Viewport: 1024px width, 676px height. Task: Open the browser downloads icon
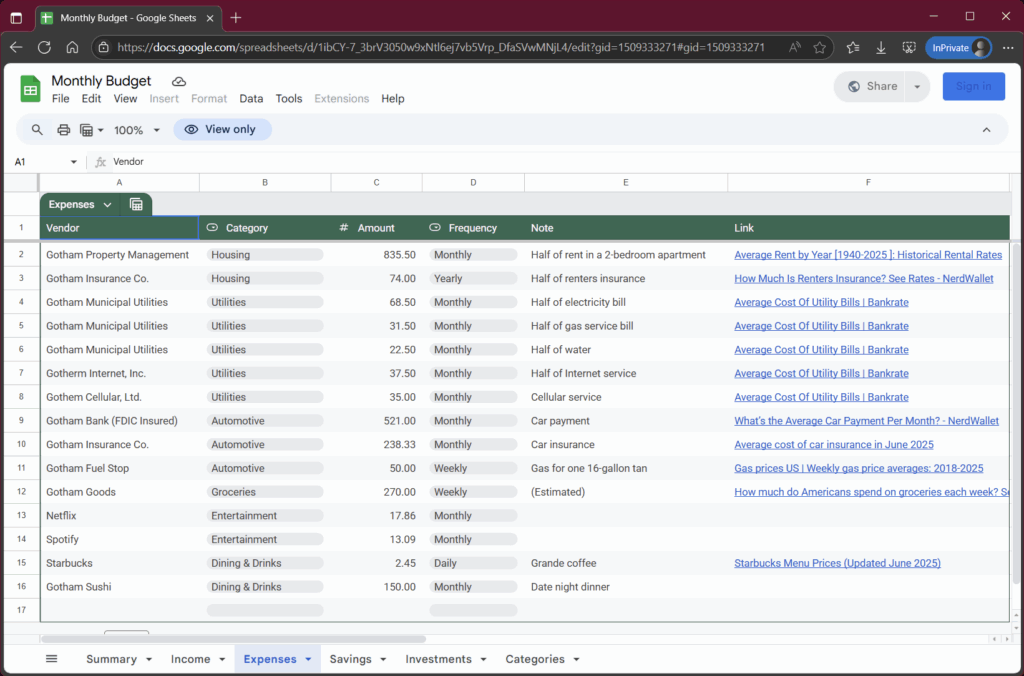pyautogui.click(x=881, y=47)
